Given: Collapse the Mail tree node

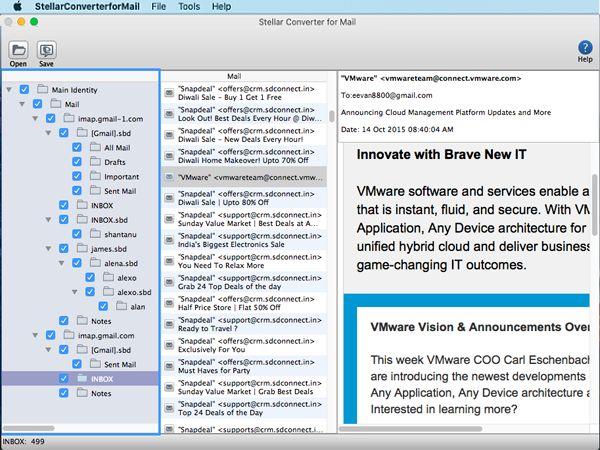Looking at the screenshot, I should (x=22, y=104).
